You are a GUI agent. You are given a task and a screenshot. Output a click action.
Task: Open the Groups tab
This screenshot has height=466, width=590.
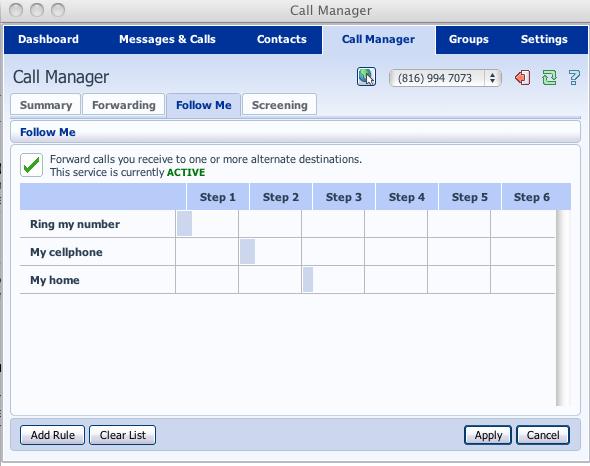pos(468,39)
